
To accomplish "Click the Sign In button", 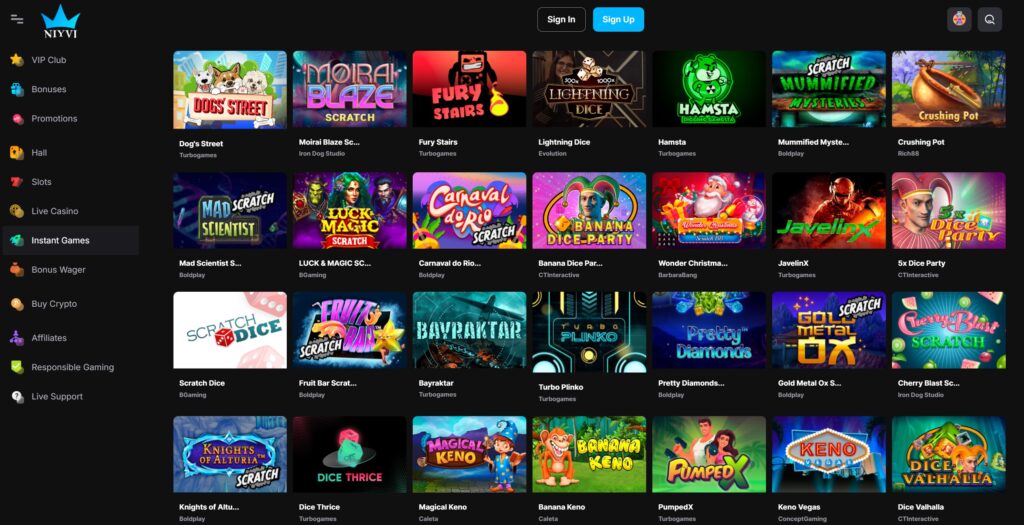I will tap(561, 20).
